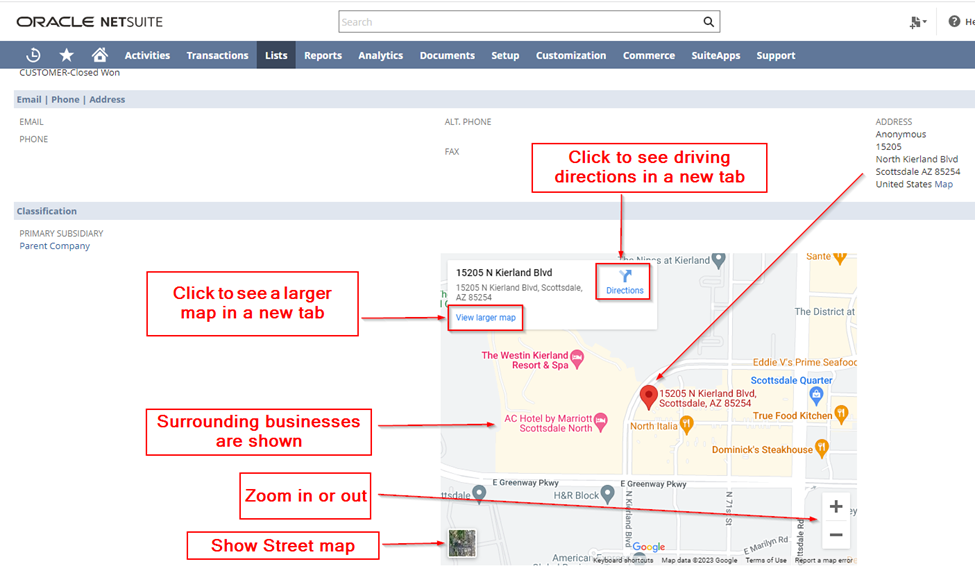The height and width of the screenshot is (573, 975).
Task: Open map Keyboard shortcuts
Action: (x=623, y=560)
